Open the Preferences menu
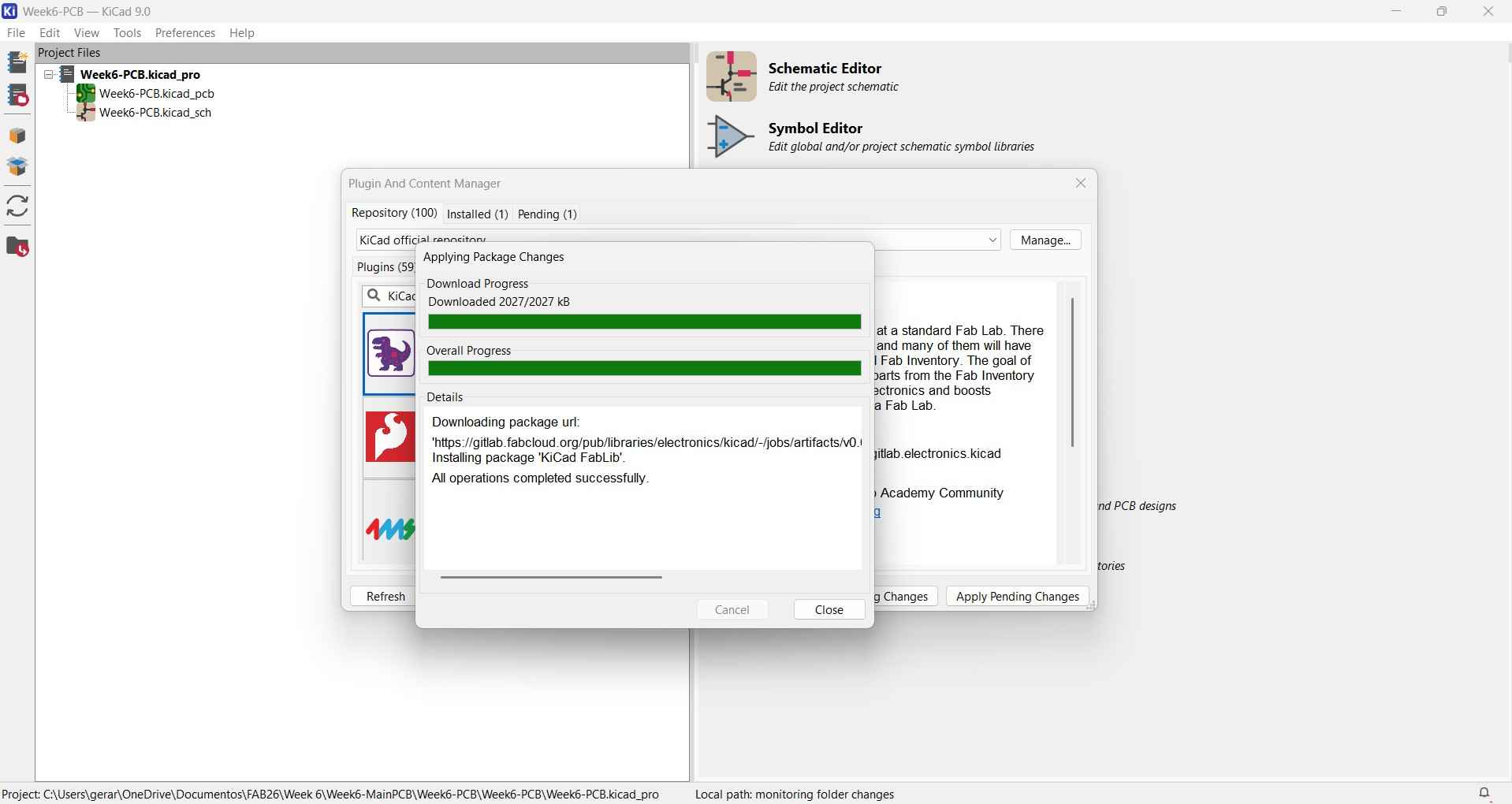Viewport: 1512px width, 804px height. [x=185, y=33]
